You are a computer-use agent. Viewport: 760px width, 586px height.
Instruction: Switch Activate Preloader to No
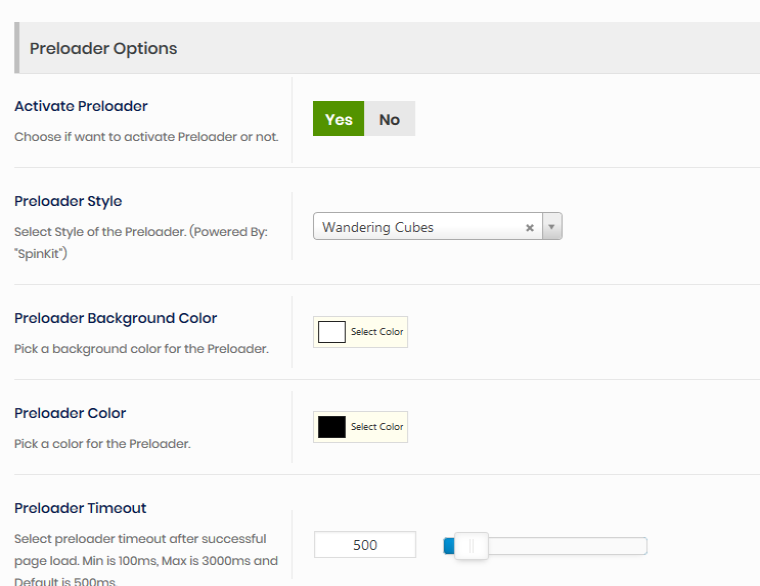pos(389,119)
